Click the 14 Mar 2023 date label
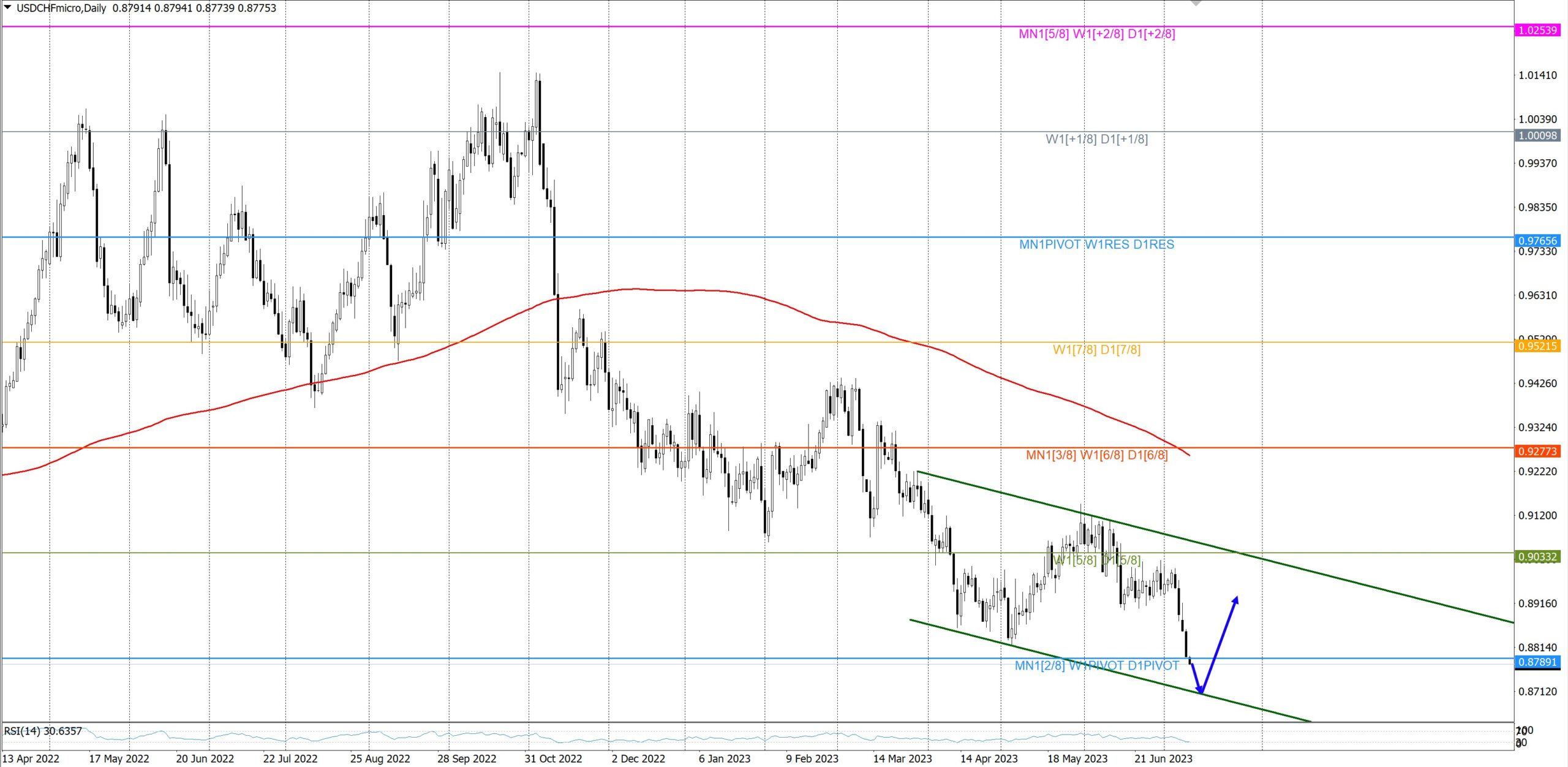 pos(902,758)
